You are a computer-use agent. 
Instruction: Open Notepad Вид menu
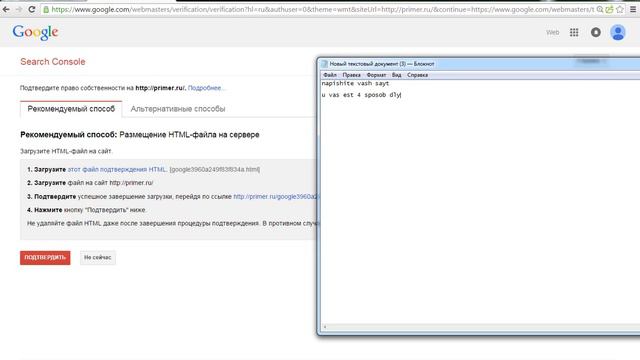396,75
